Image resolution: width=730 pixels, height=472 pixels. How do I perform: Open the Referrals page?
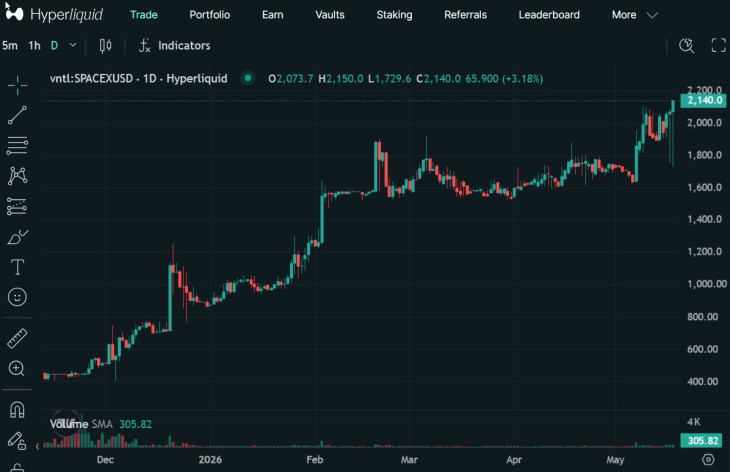click(465, 15)
